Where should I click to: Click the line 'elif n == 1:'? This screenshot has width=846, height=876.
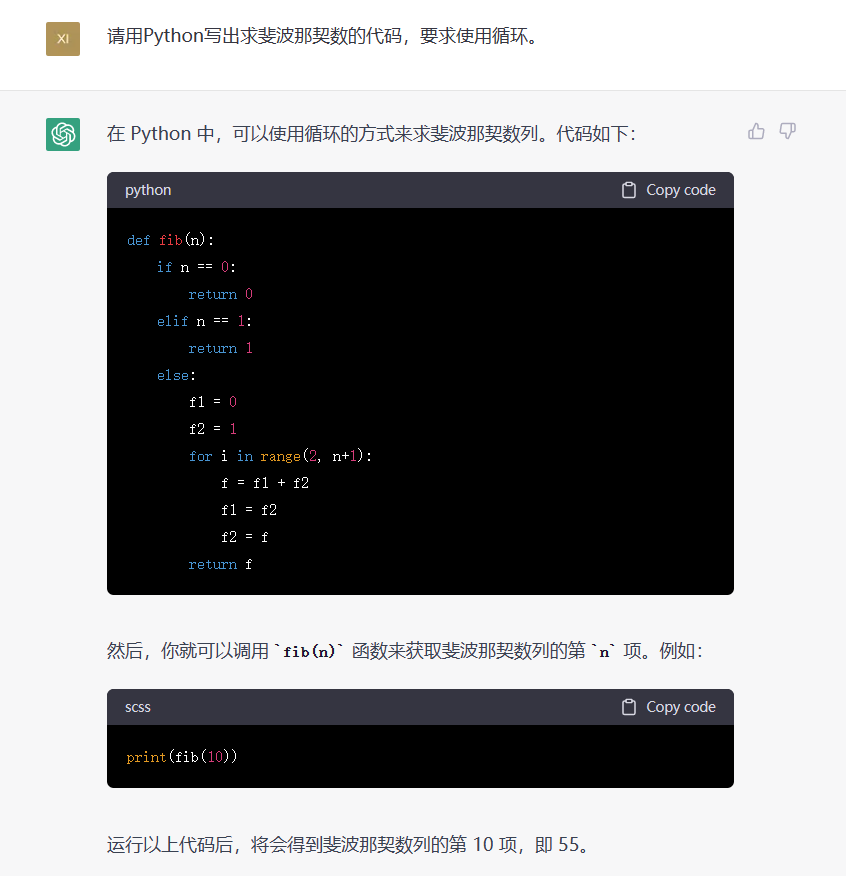click(205, 321)
